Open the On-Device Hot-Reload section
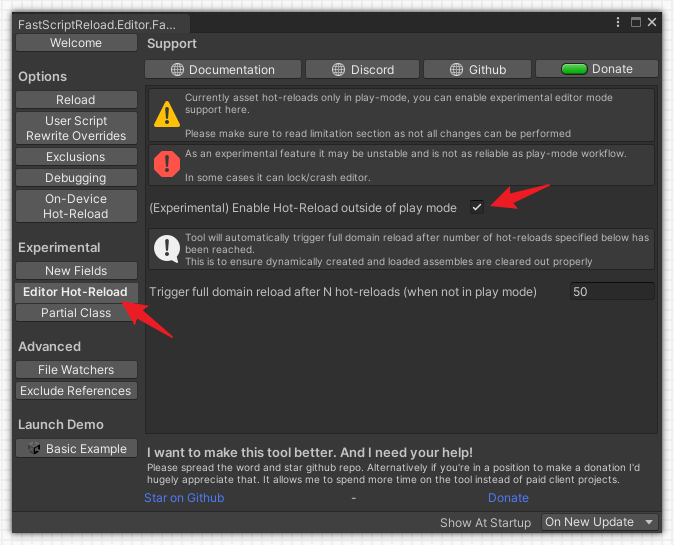 coord(76,206)
